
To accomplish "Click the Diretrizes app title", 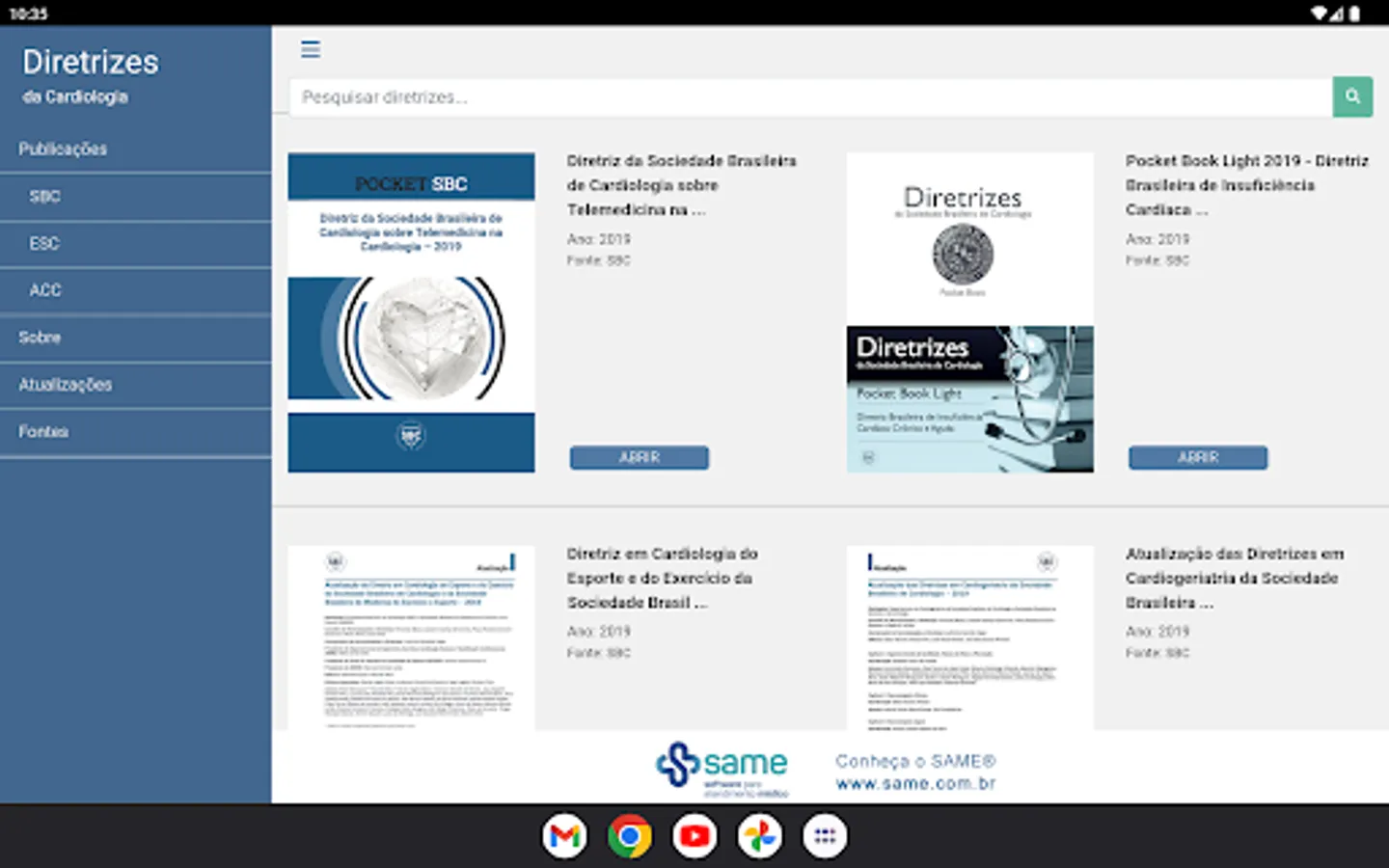I will pyautogui.click(x=91, y=62).
